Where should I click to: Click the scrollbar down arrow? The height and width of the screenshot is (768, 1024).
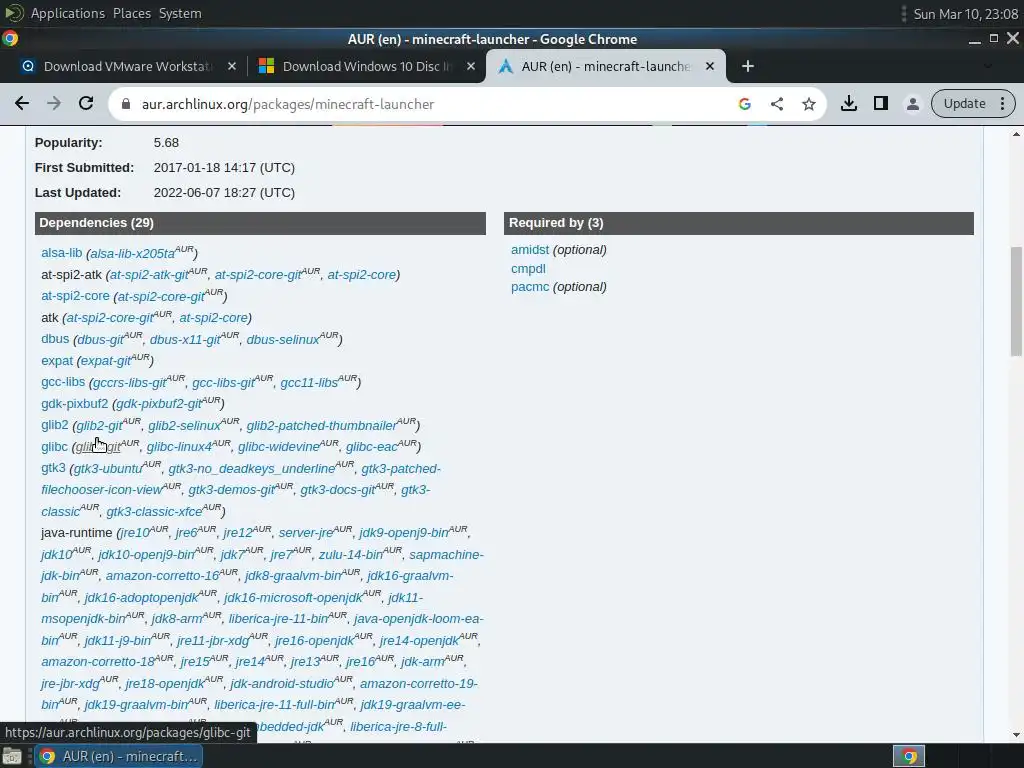point(1016,735)
